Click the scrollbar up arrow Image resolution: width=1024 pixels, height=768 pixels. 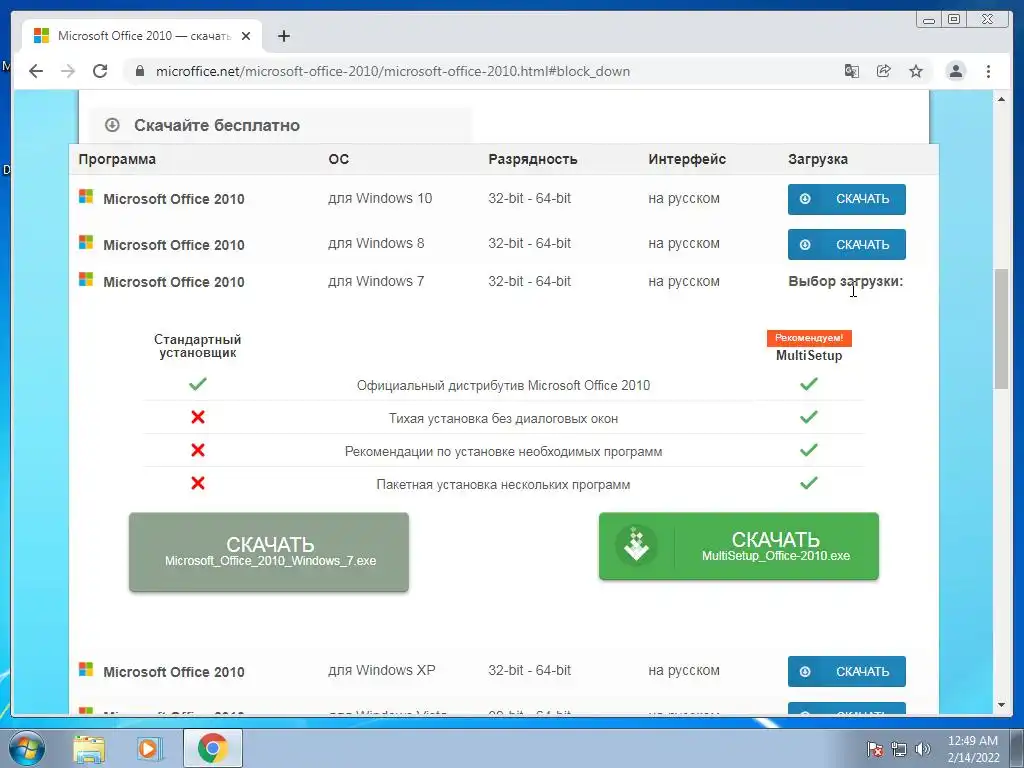pos(1001,99)
